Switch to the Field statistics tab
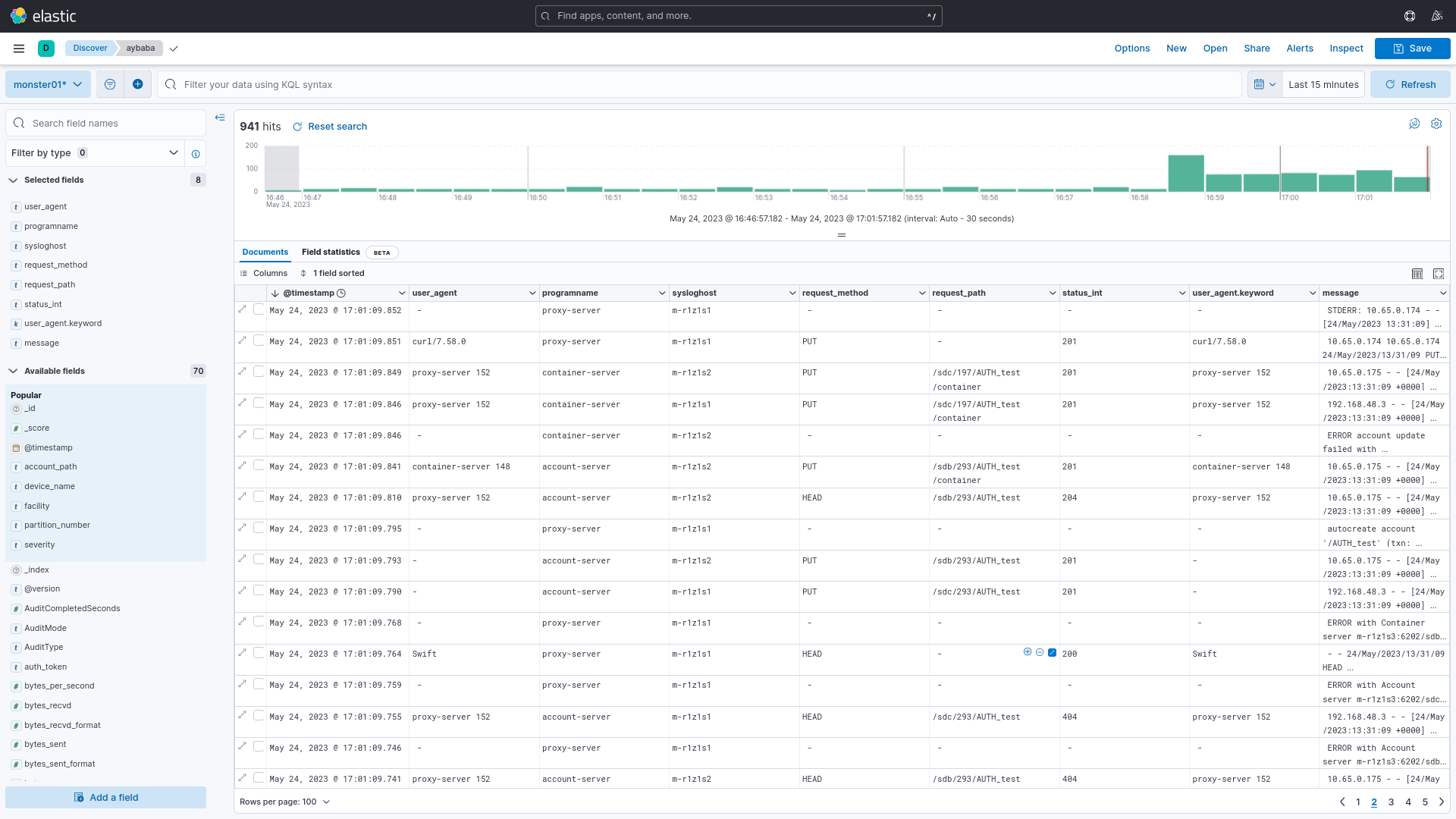 coord(331,253)
